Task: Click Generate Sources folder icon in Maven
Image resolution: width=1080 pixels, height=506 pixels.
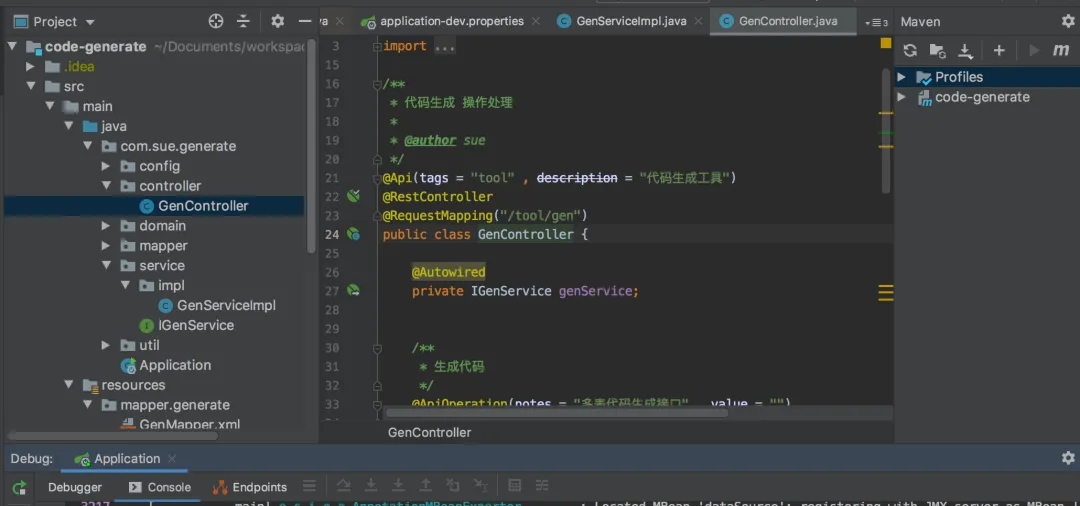Action: (x=937, y=51)
